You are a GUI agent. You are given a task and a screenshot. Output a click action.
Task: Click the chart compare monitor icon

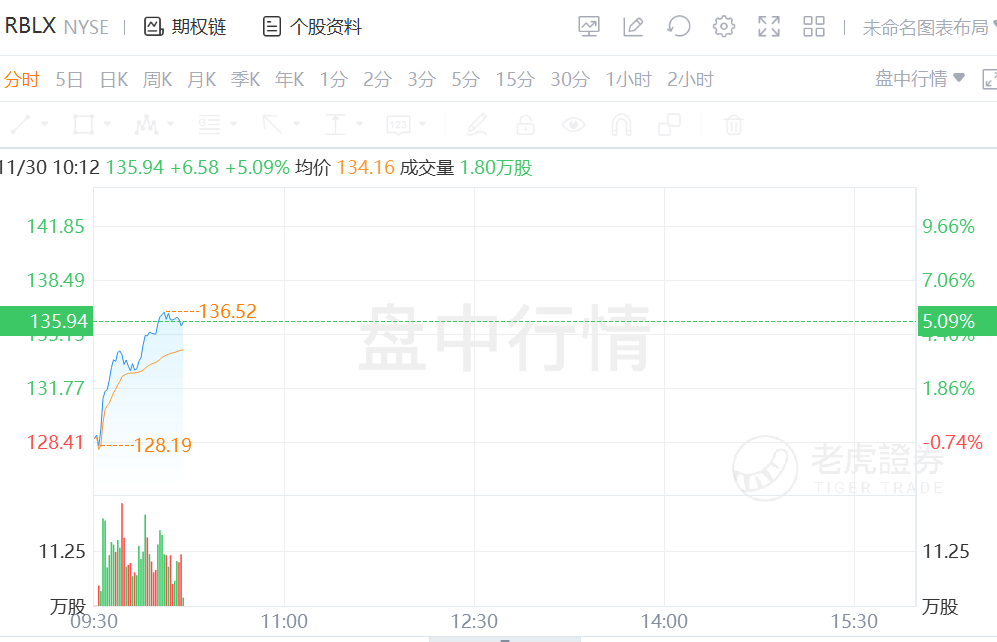589,27
